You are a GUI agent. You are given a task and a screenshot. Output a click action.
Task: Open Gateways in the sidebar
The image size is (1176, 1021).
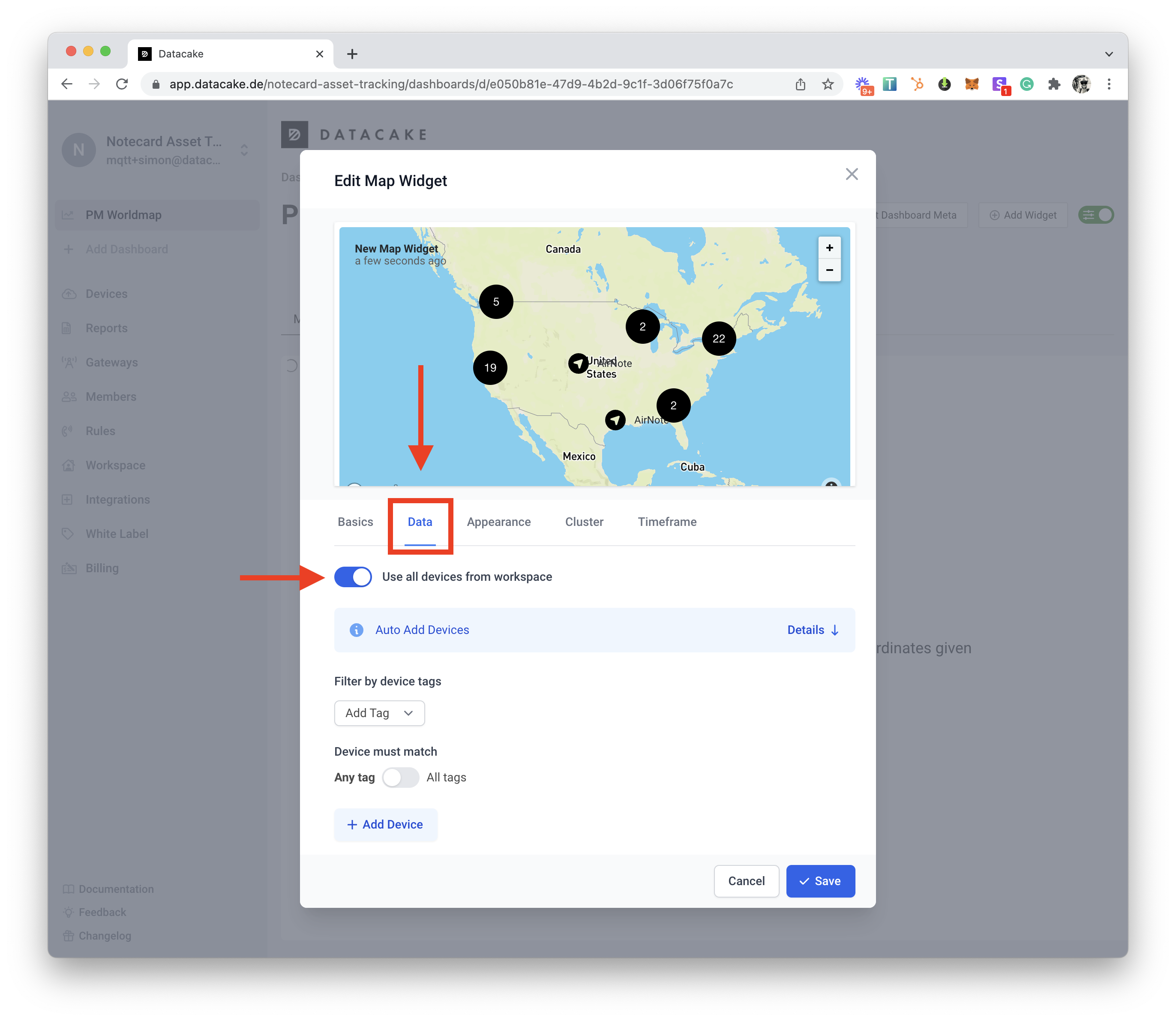(x=111, y=362)
